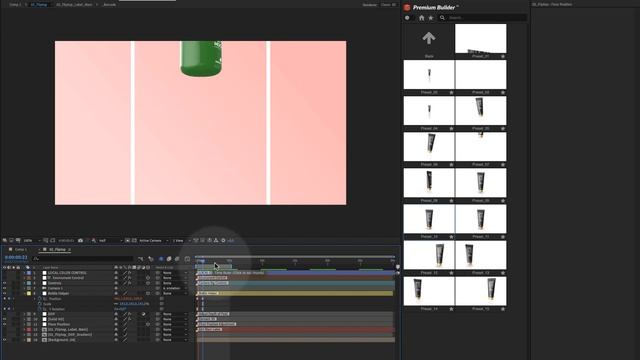Hide the Background_04 layer
Viewport: 640px width, 360px height.
4,340
